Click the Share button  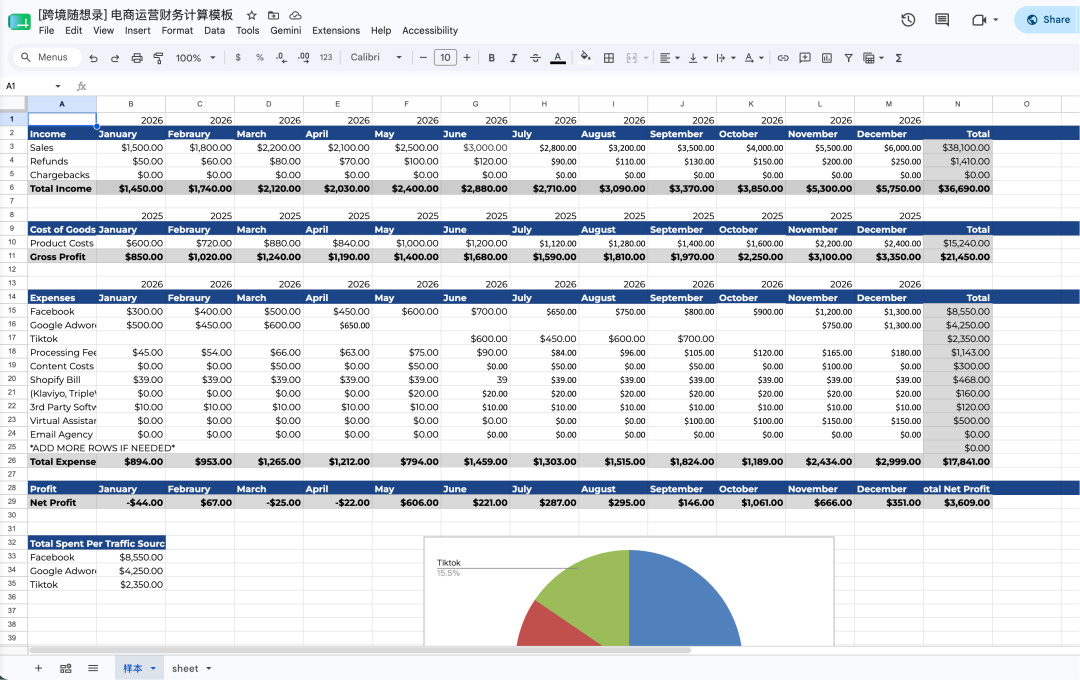click(x=1048, y=20)
